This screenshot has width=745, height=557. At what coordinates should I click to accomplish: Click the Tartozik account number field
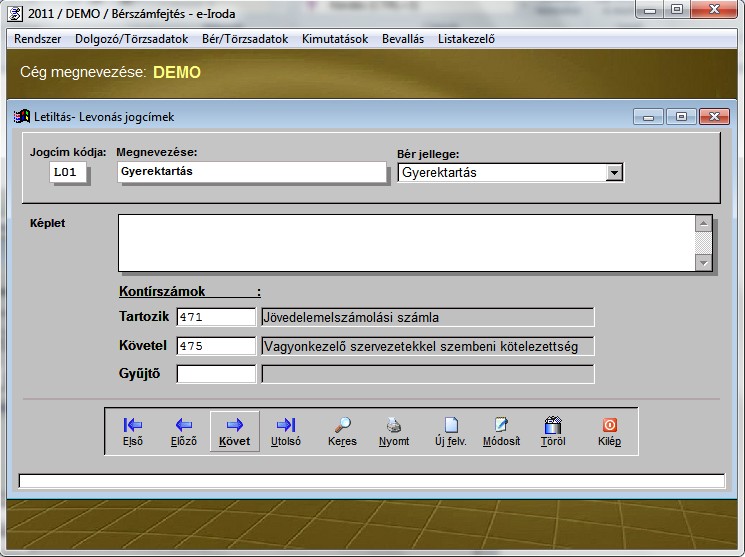tap(216, 318)
